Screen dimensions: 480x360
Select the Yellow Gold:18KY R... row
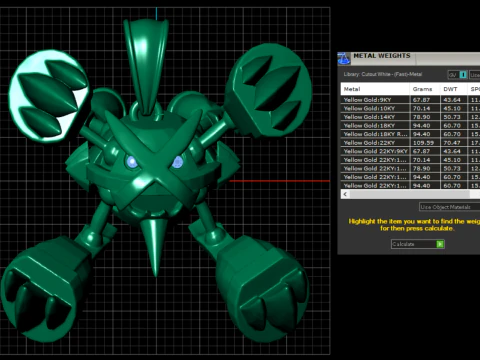(410, 134)
